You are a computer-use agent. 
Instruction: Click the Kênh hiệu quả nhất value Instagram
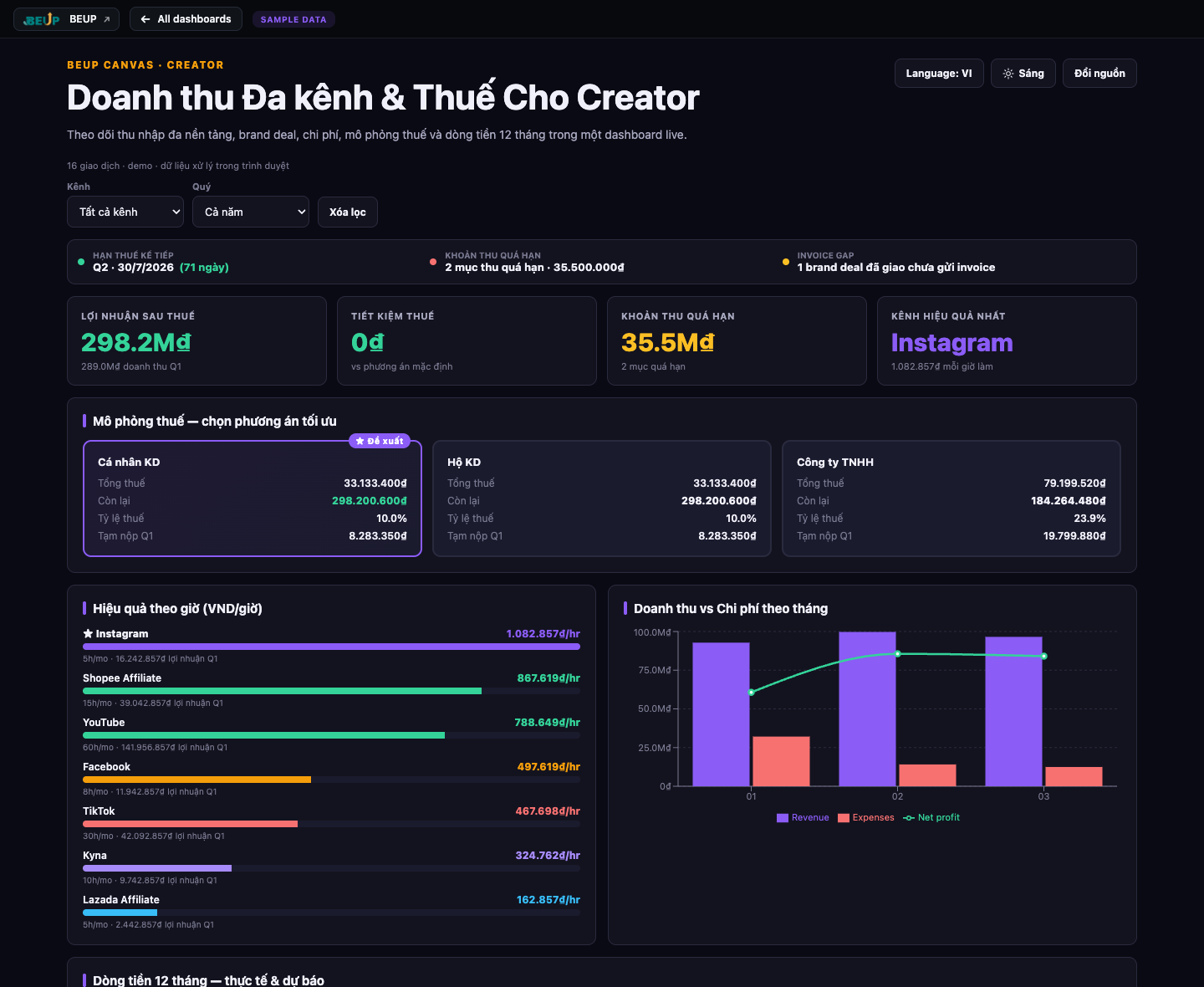[x=951, y=342]
